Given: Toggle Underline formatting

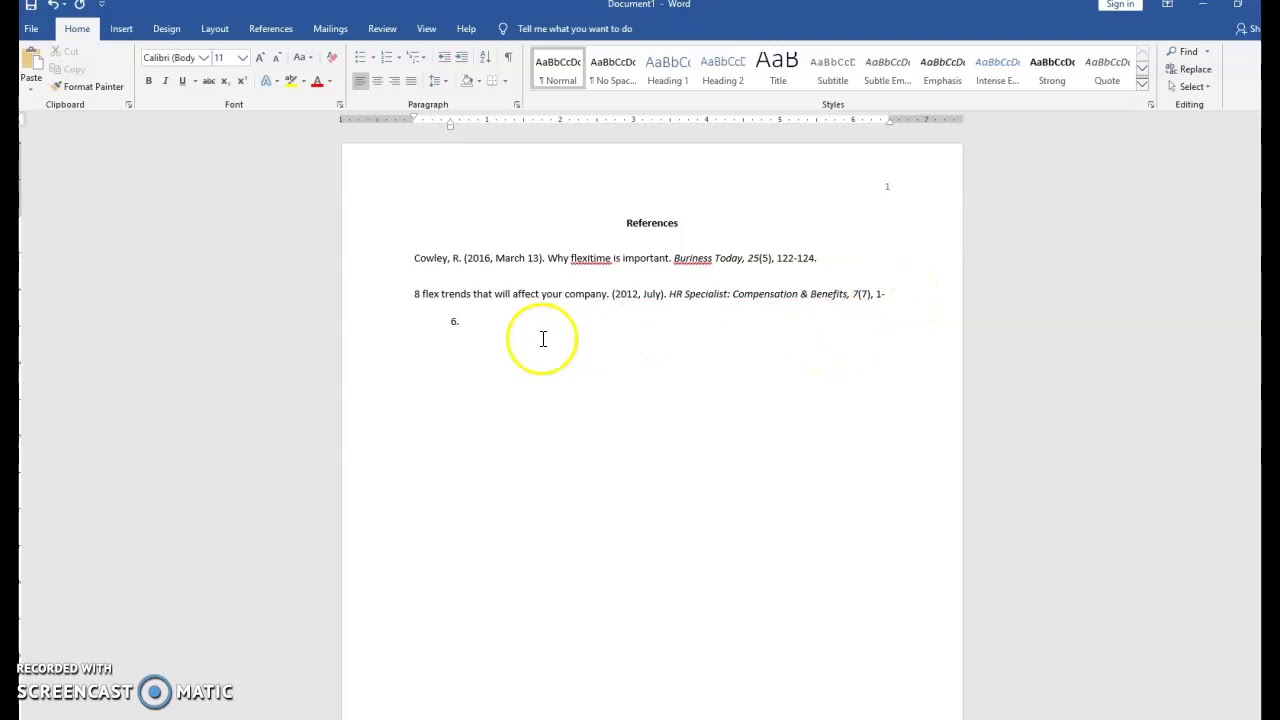Looking at the screenshot, I should [x=182, y=81].
